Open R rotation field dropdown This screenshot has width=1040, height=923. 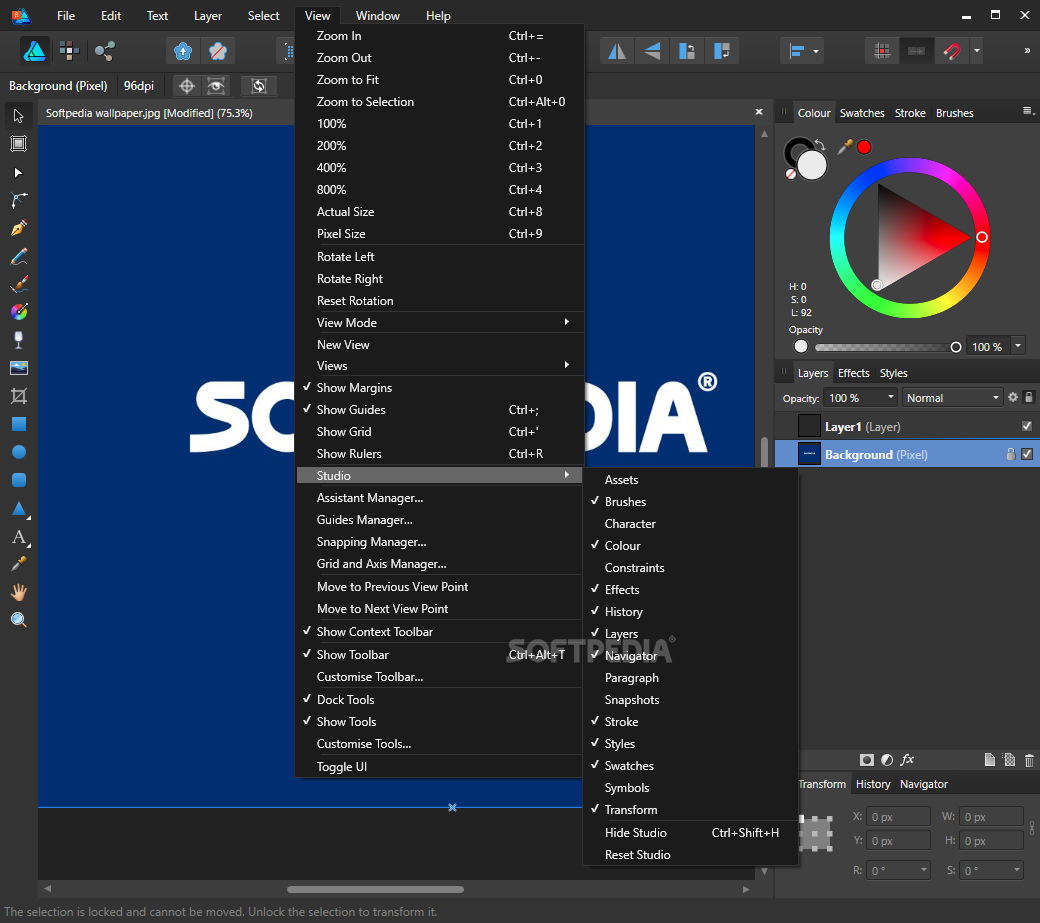click(923, 869)
